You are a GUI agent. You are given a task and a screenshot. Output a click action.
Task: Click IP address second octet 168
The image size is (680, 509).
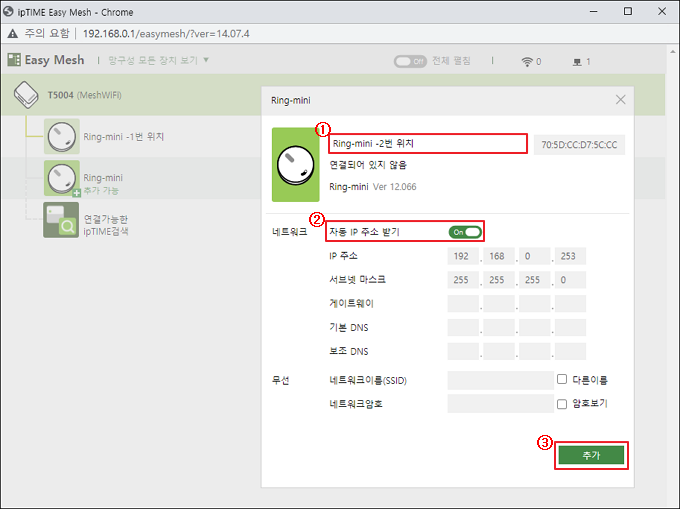pyautogui.click(x=499, y=256)
